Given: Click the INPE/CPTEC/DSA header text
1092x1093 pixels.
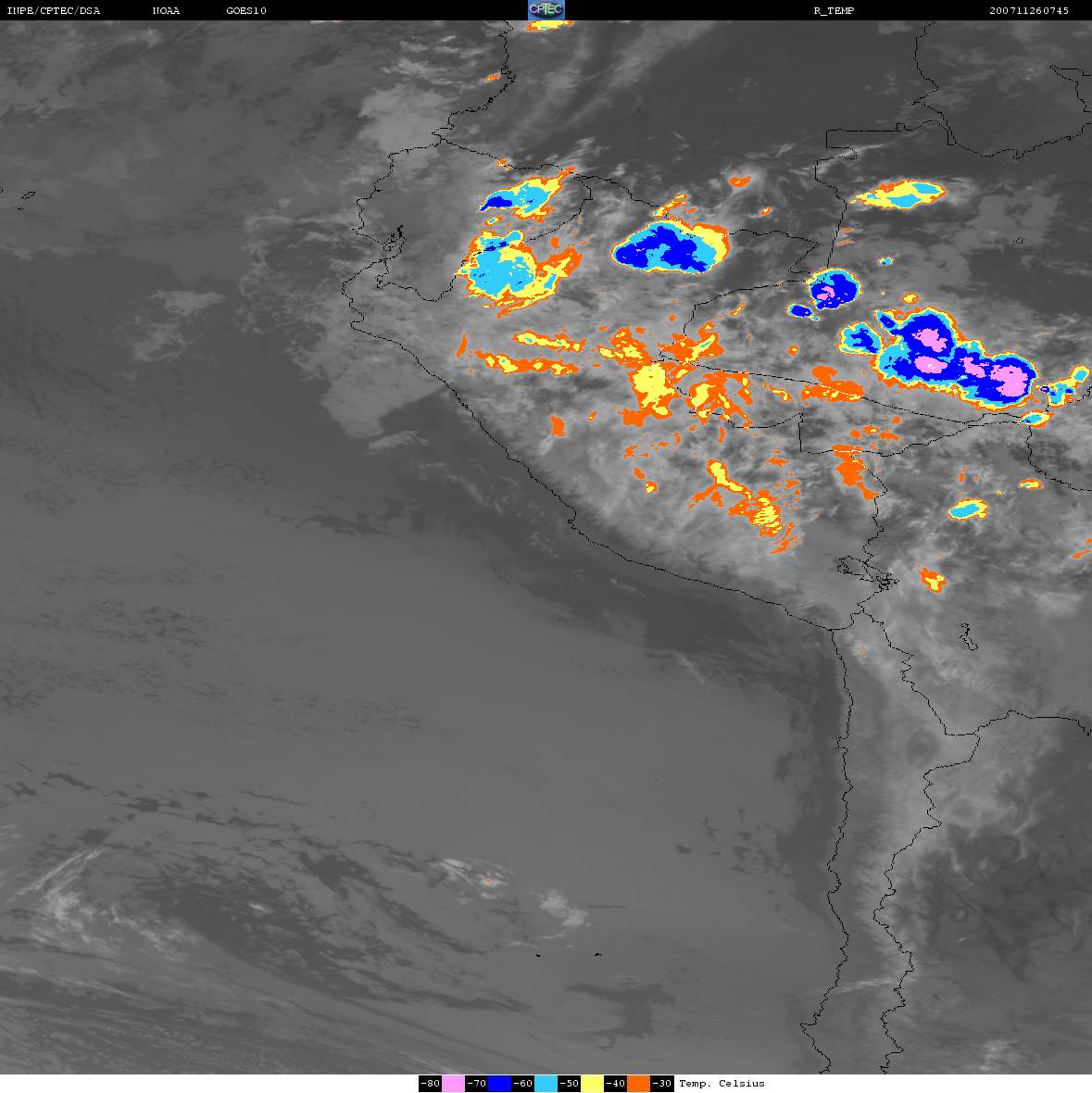Looking at the screenshot, I should (54, 10).
